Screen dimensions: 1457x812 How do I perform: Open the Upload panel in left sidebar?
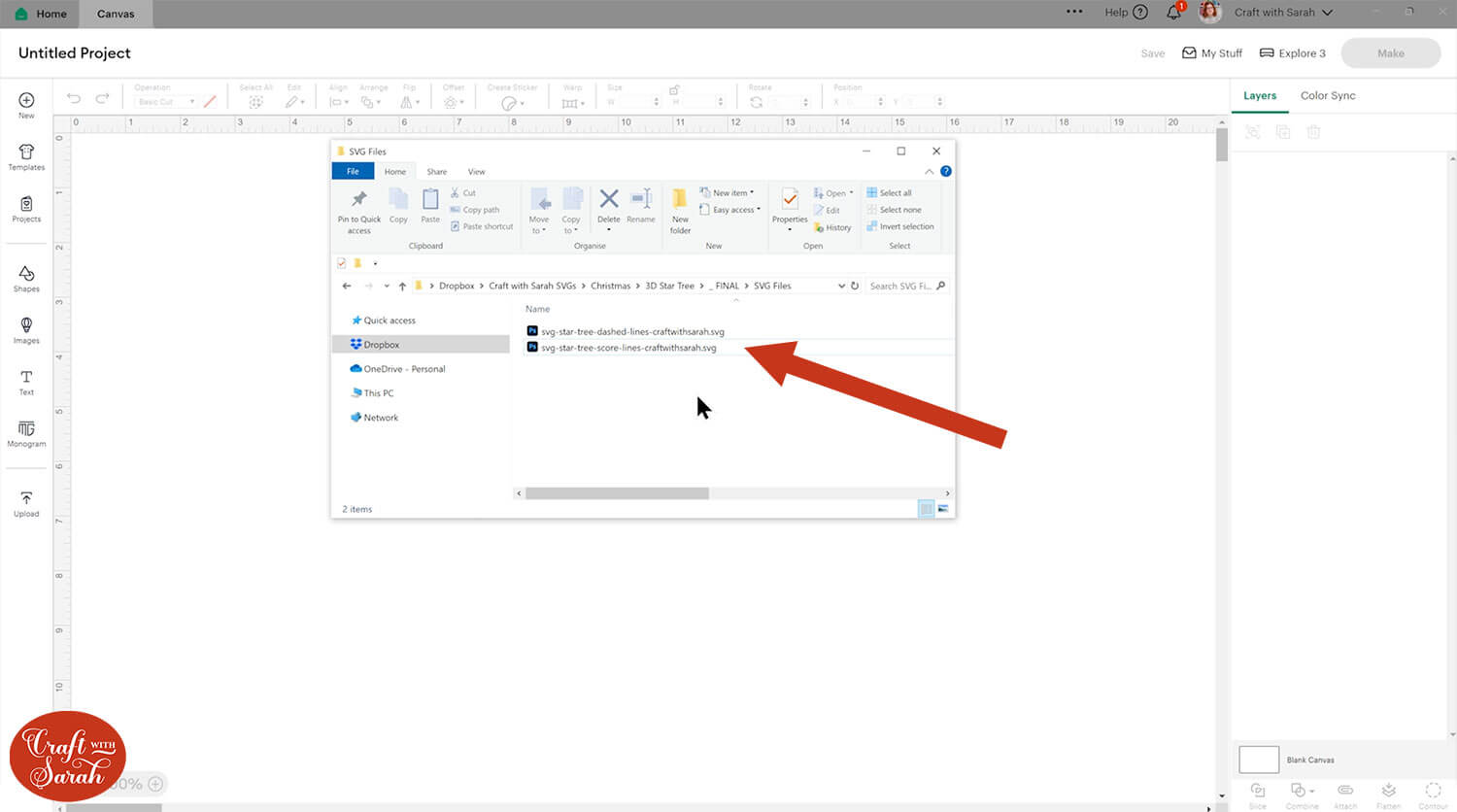click(26, 502)
